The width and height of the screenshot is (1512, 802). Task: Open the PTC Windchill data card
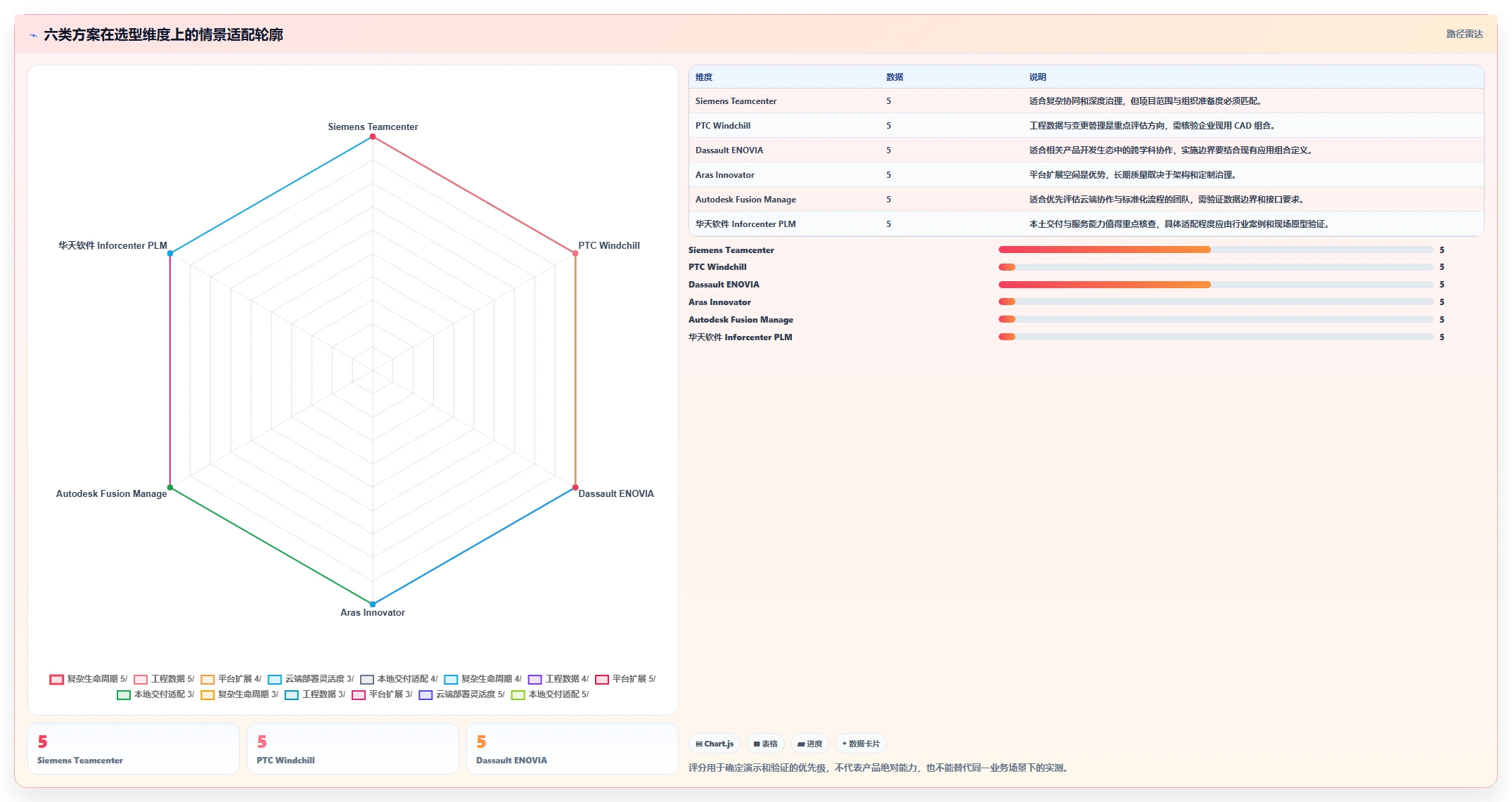(x=353, y=749)
